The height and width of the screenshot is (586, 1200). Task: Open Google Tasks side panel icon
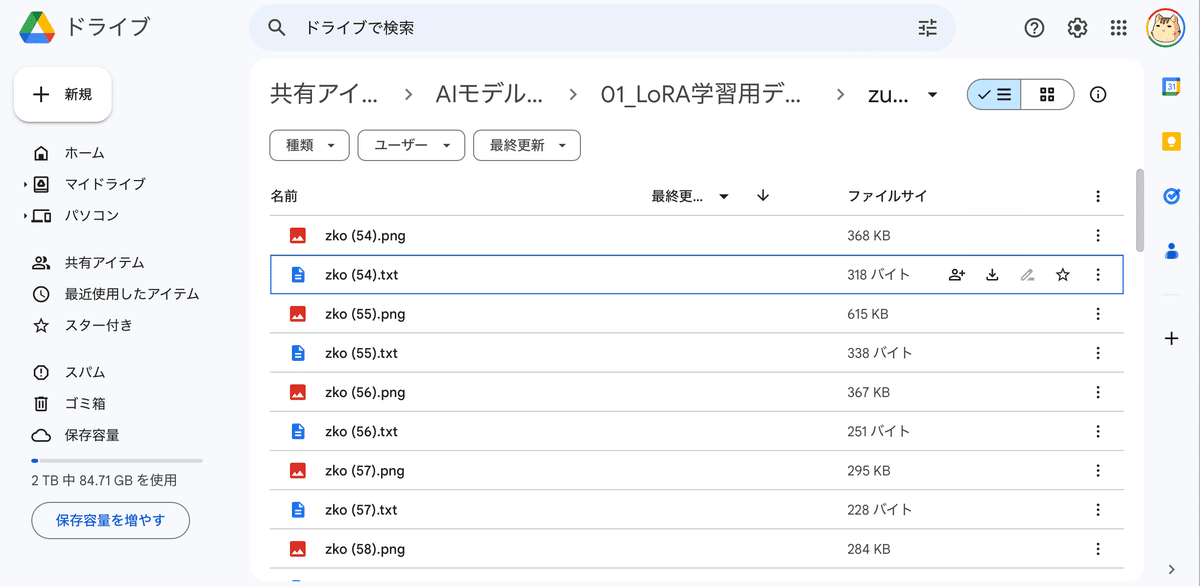(x=1172, y=196)
